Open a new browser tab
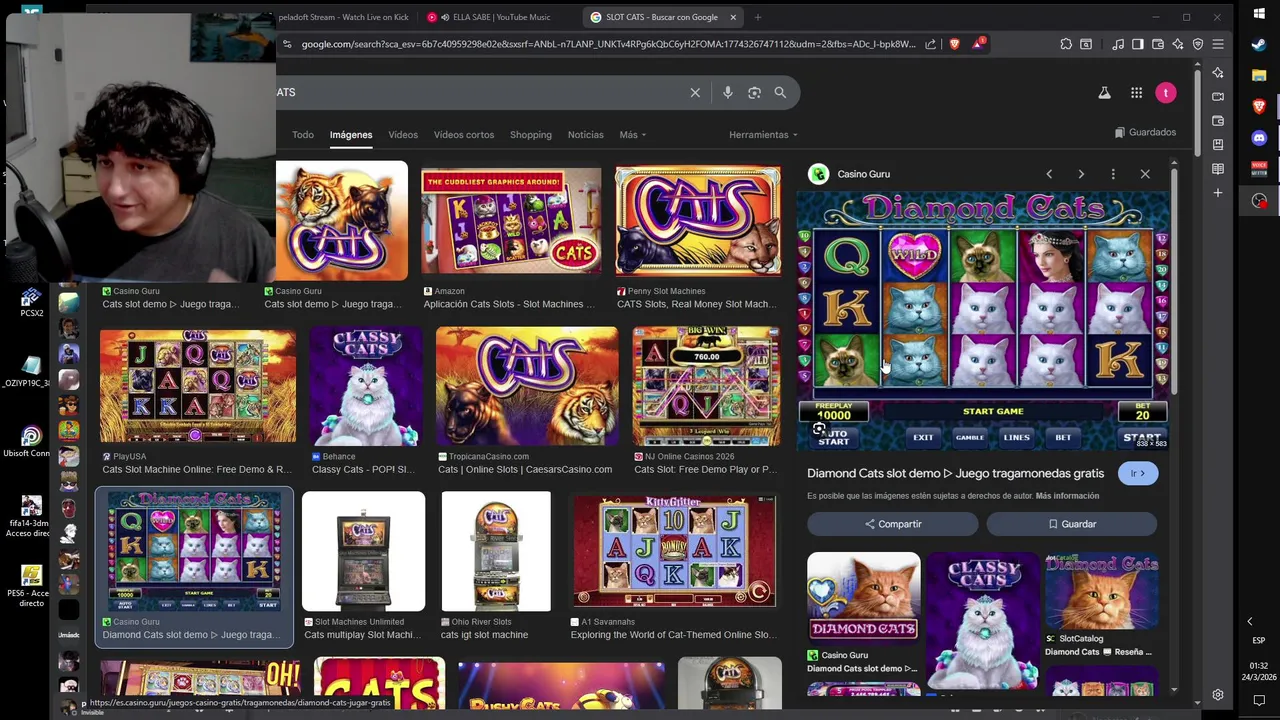 pyautogui.click(x=757, y=17)
